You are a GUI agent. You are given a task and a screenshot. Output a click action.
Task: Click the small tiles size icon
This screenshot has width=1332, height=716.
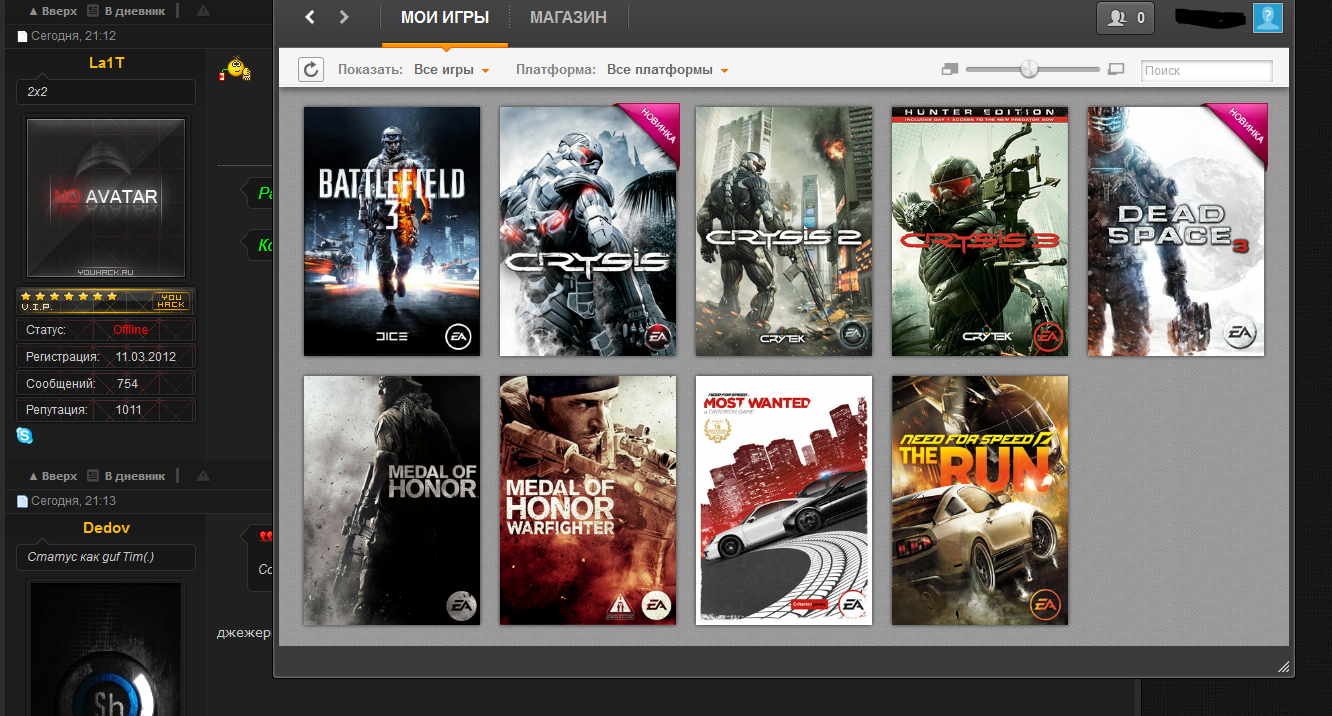point(949,70)
